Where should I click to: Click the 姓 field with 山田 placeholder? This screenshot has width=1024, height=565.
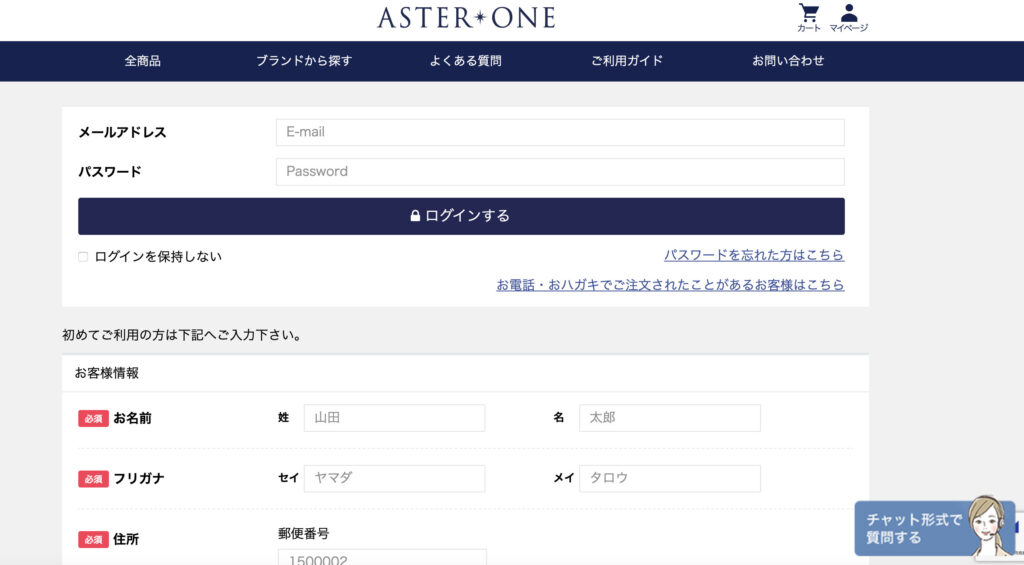click(x=394, y=417)
